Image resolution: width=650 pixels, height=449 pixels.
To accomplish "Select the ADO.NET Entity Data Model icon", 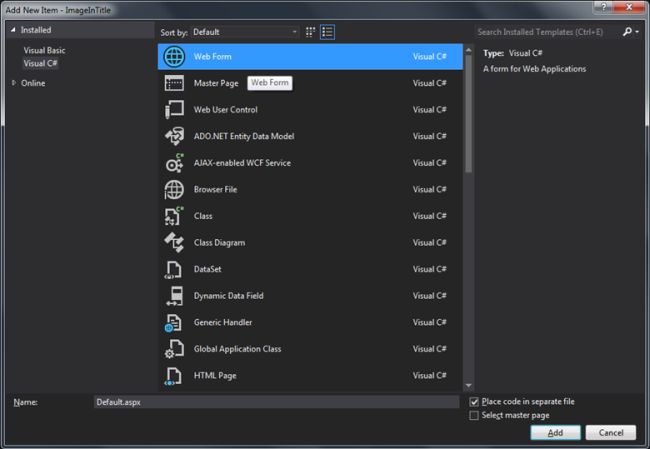I will click(x=174, y=136).
